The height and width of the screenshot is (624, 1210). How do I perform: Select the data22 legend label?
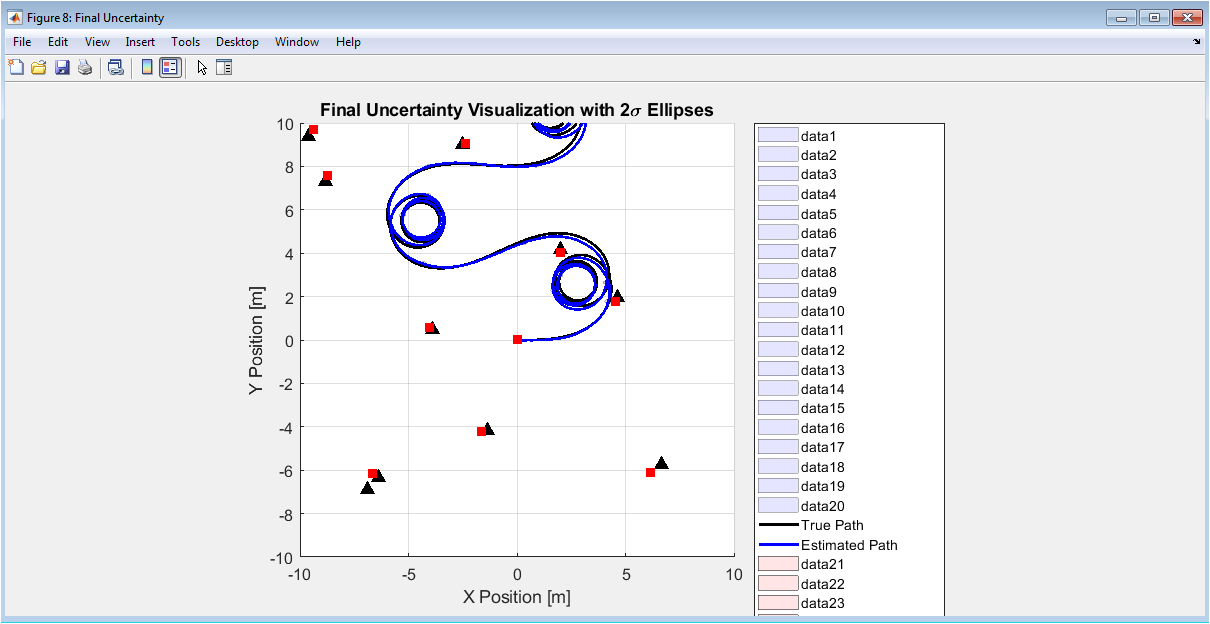(x=823, y=584)
